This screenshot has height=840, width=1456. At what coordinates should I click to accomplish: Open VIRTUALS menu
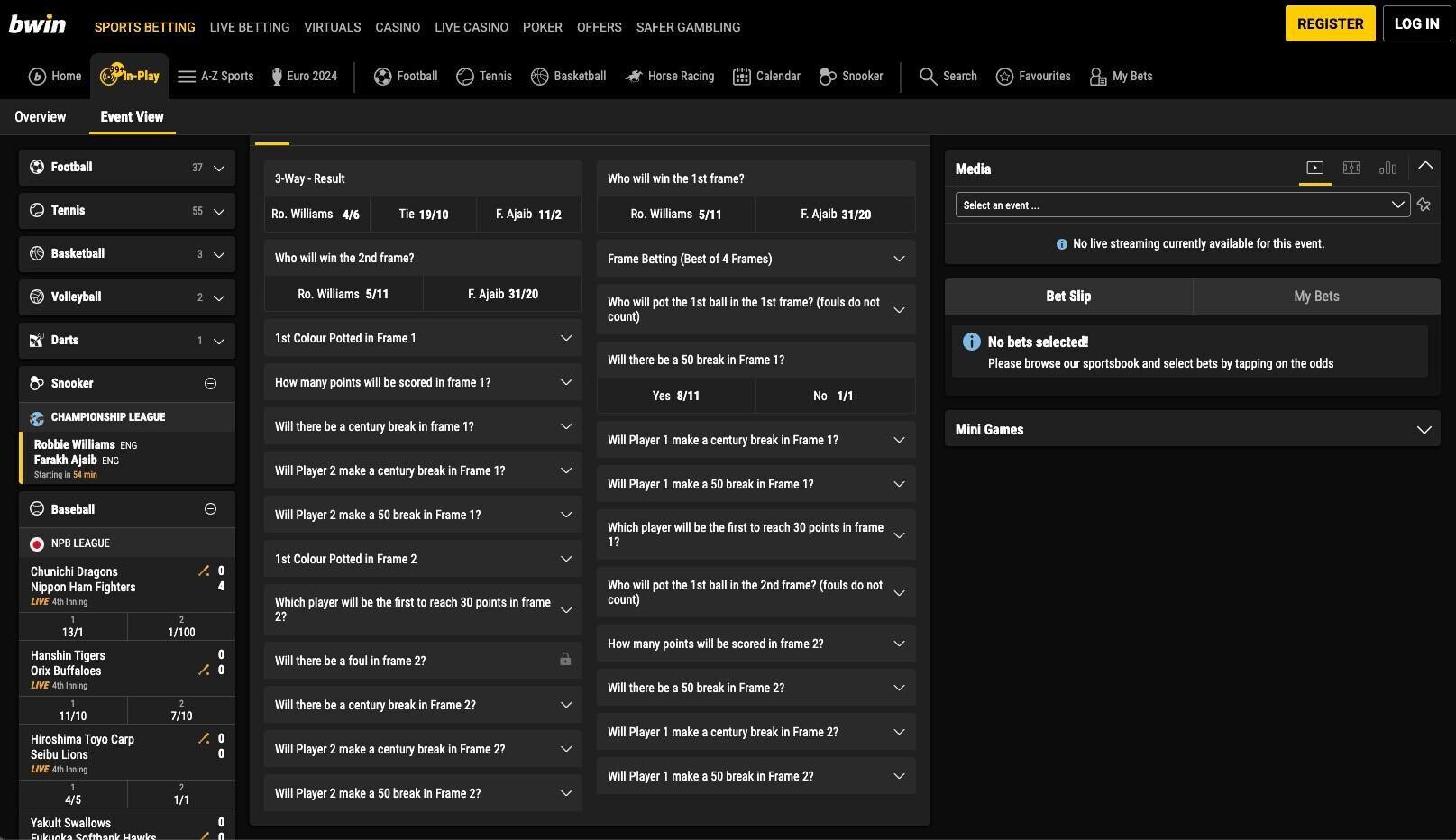click(333, 27)
